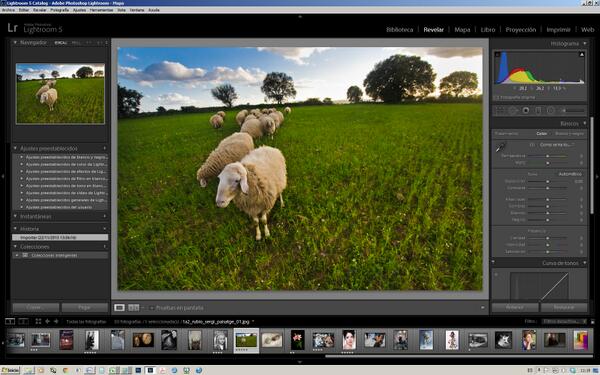This screenshot has width=600, height=375.
Task: Collapse the Curva de tonos panel
Action: click(585, 263)
